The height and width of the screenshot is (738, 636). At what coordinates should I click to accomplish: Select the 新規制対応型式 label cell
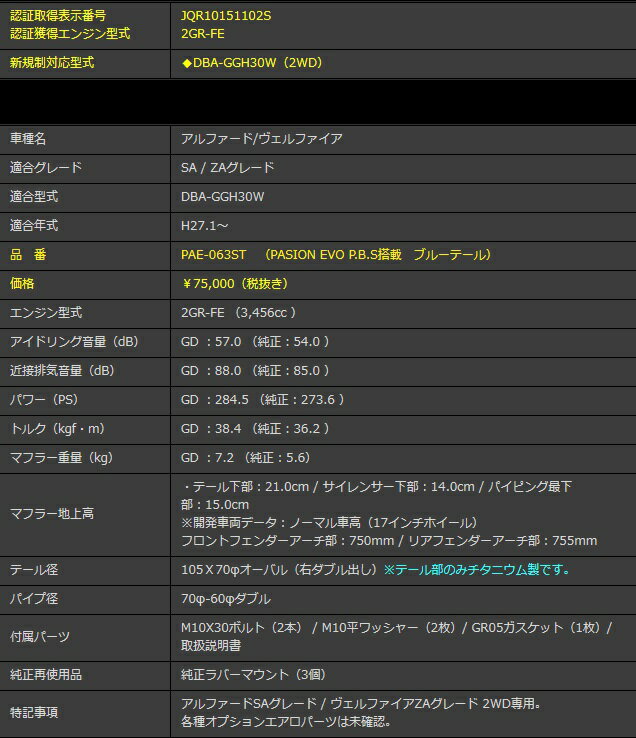click(x=52, y=63)
